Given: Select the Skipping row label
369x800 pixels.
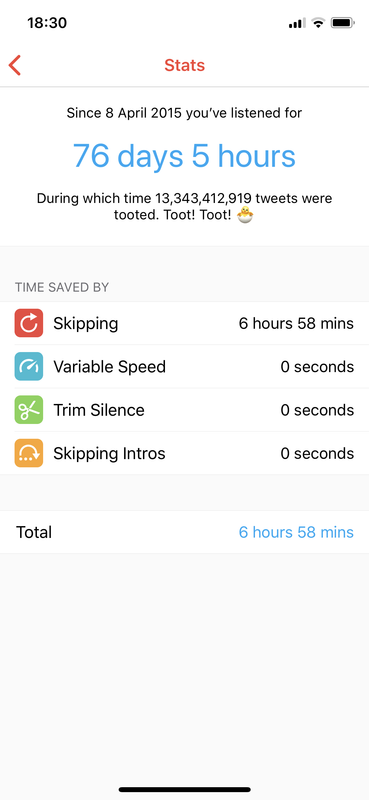Looking at the screenshot, I should tap(86, 323).
